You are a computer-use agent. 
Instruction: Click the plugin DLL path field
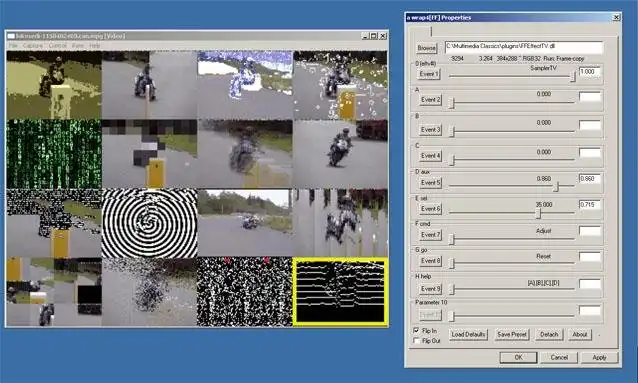524,47
